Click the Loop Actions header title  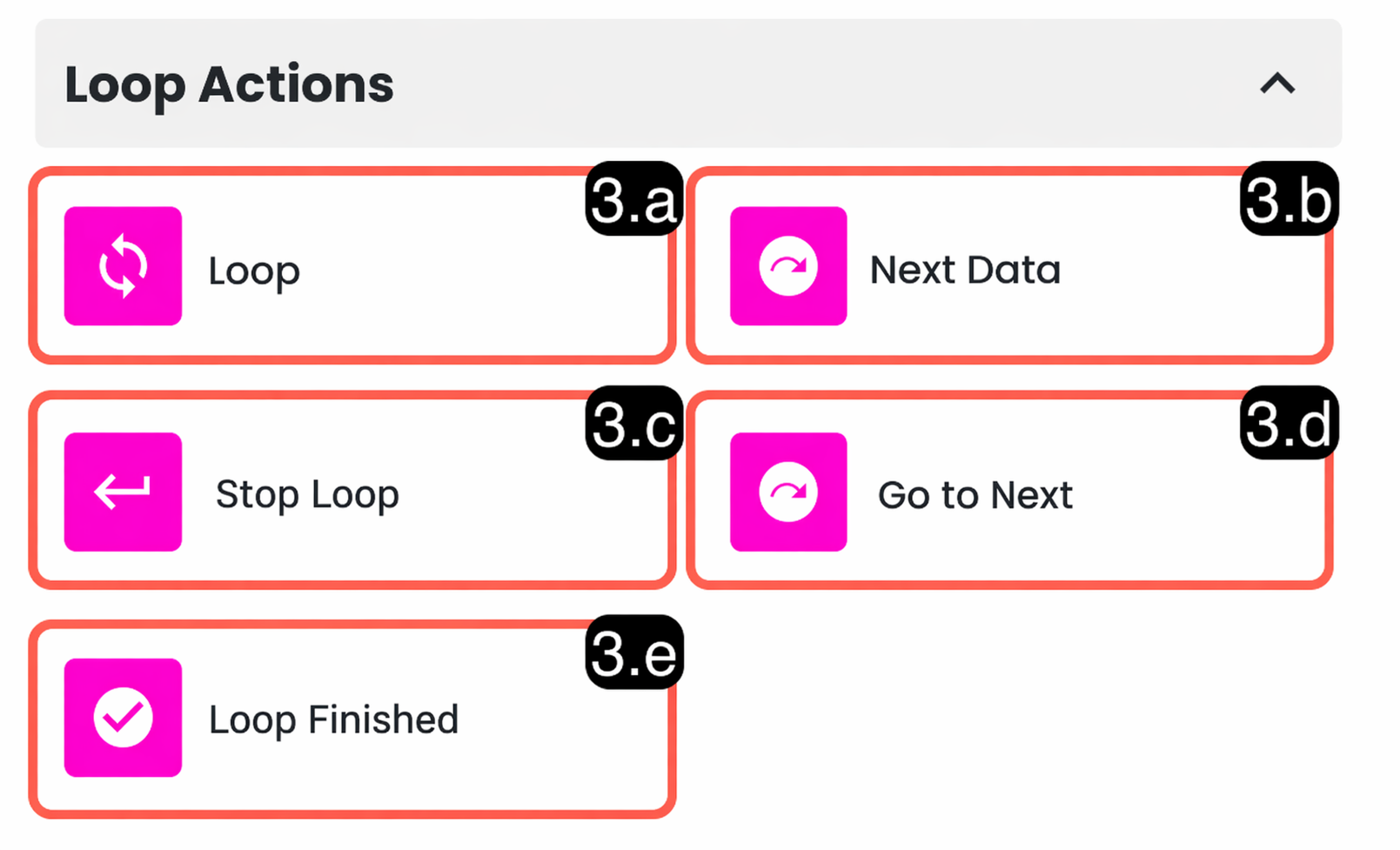[229, 85]
